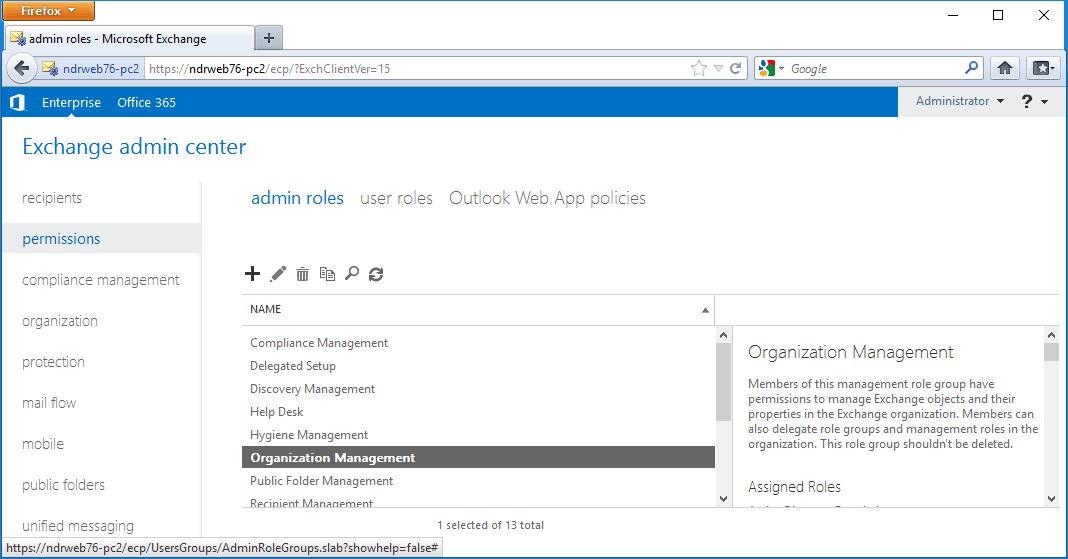Viewport: 1068px width, 559px height.
Task: Open the Firefox application menu
Action: (x=48, y=10)
